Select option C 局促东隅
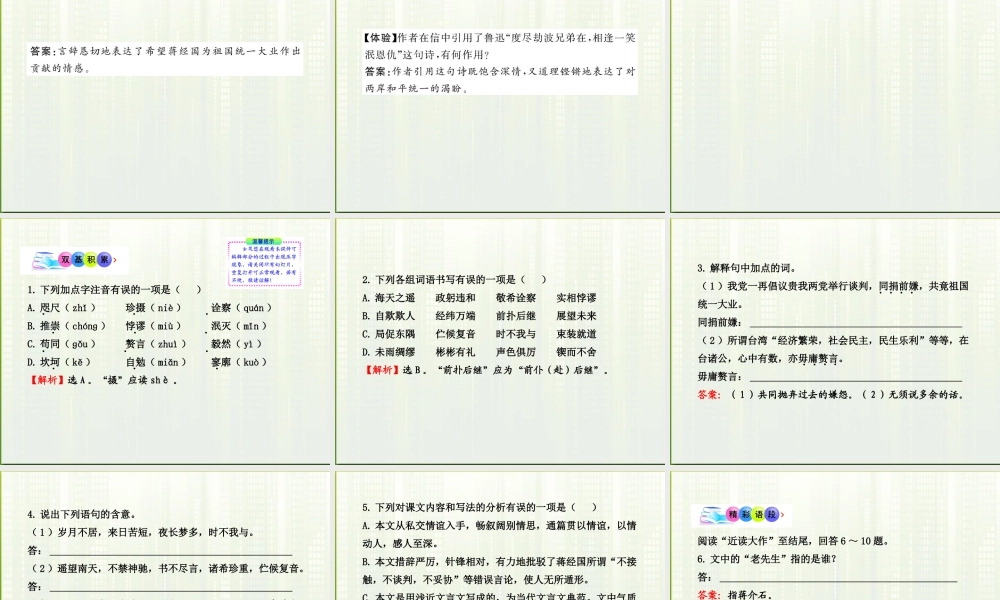This screenshot has height=600, width=1000. (388, 333)
